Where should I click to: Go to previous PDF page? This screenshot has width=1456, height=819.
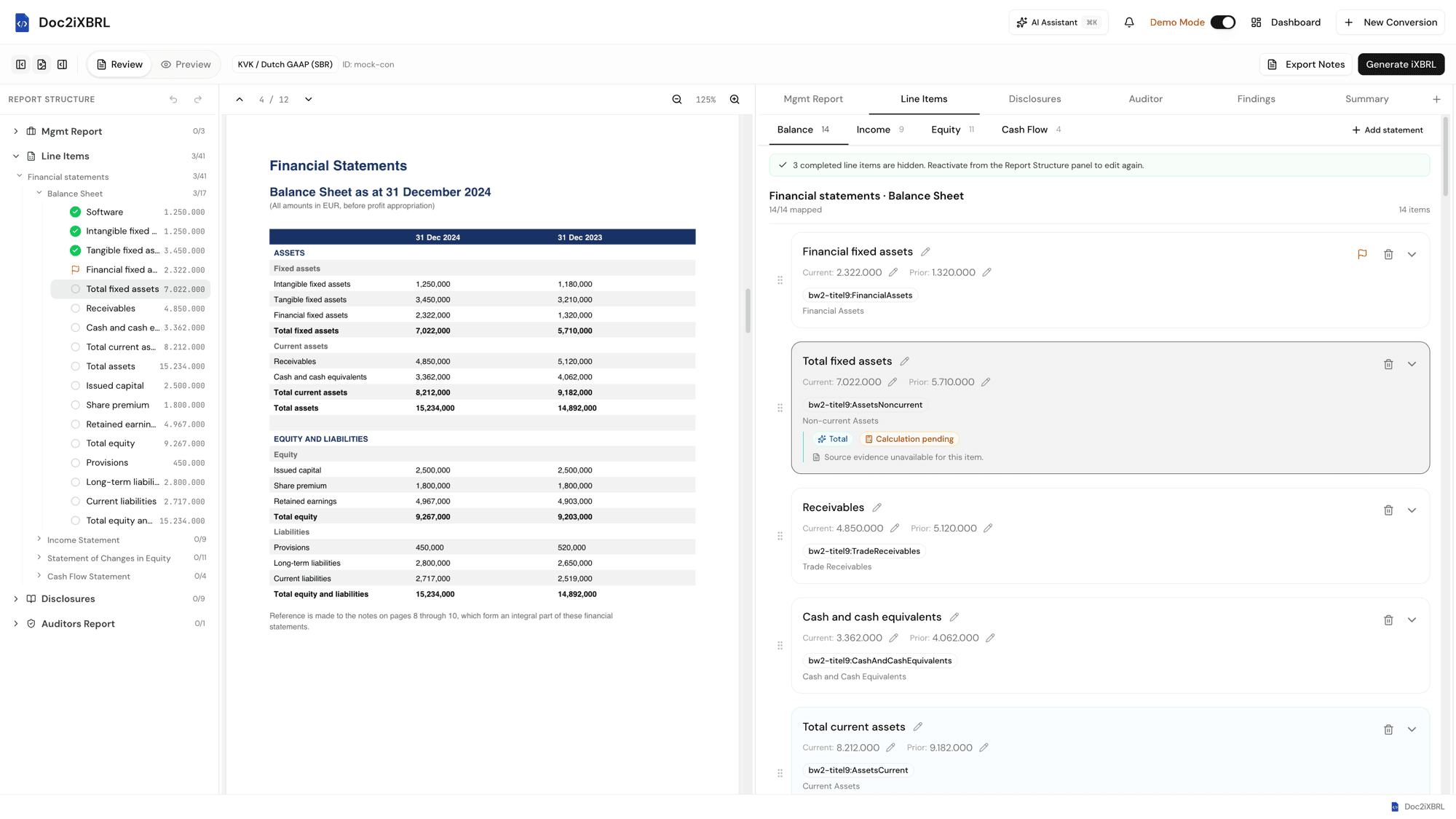point(240,100)
